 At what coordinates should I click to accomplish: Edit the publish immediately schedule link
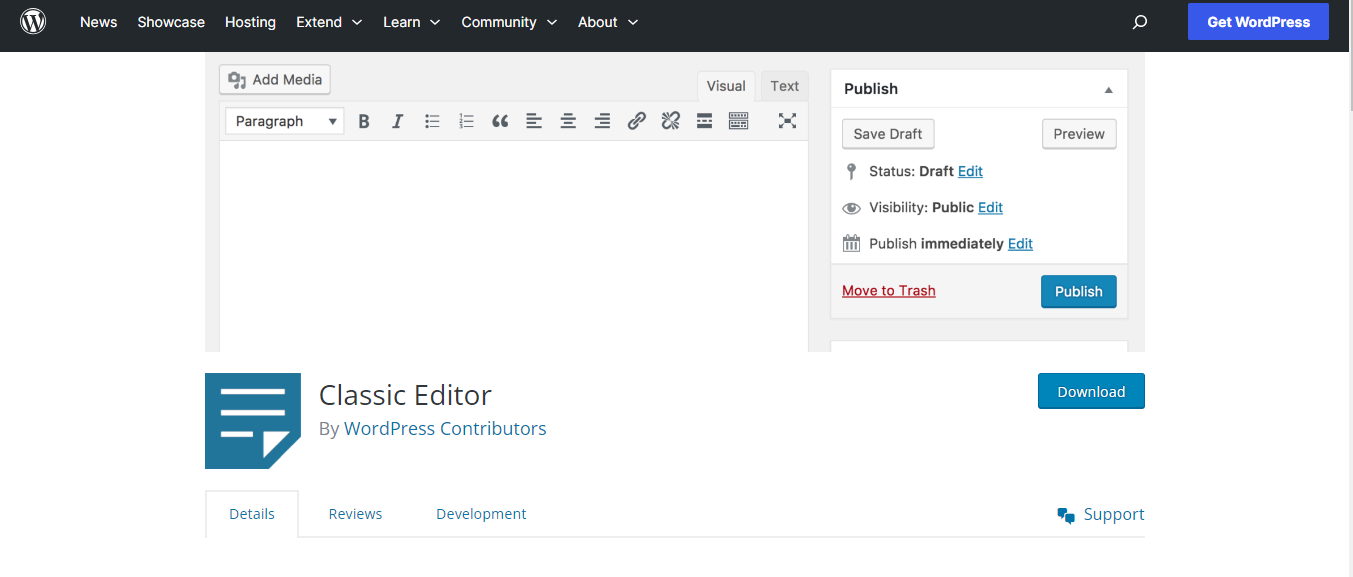[1020, 243]
